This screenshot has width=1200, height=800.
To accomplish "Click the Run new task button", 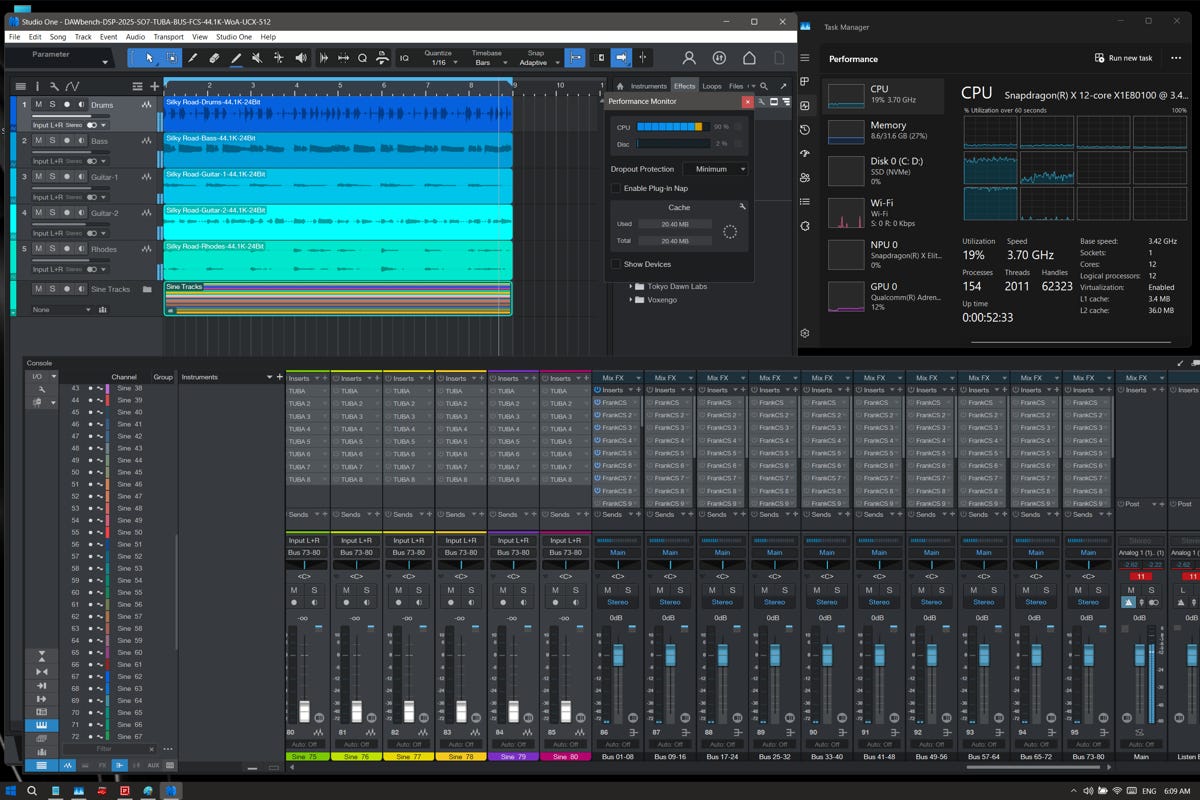I will point(1124,58).
